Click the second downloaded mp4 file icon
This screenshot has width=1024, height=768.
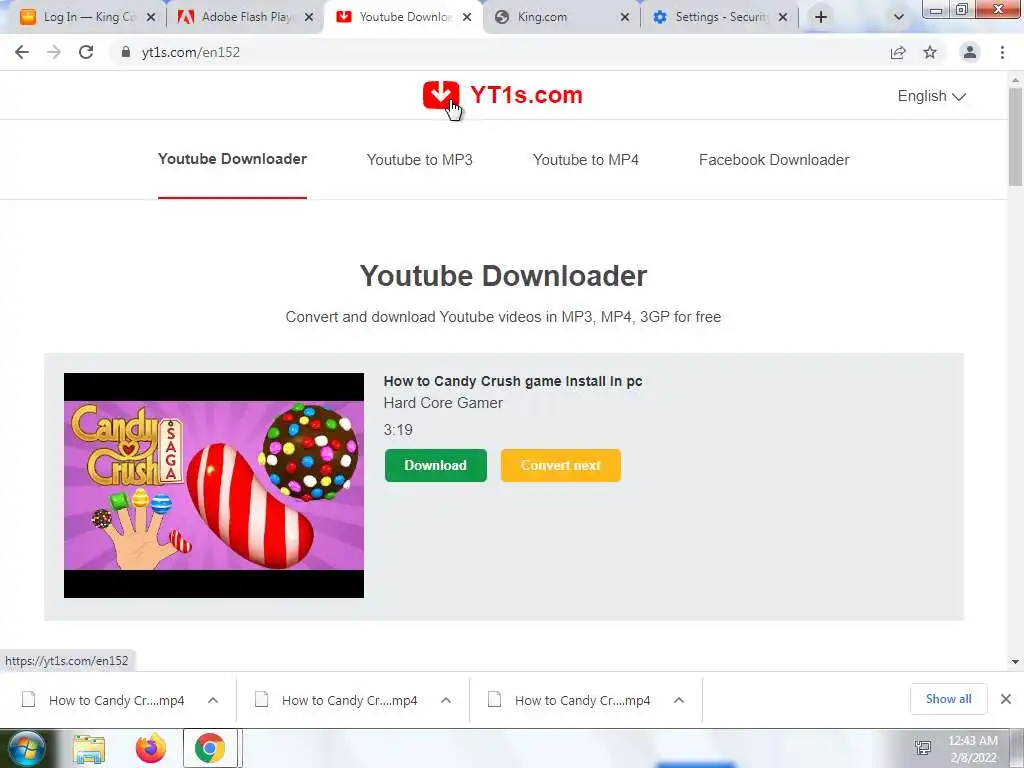(262, 700)
